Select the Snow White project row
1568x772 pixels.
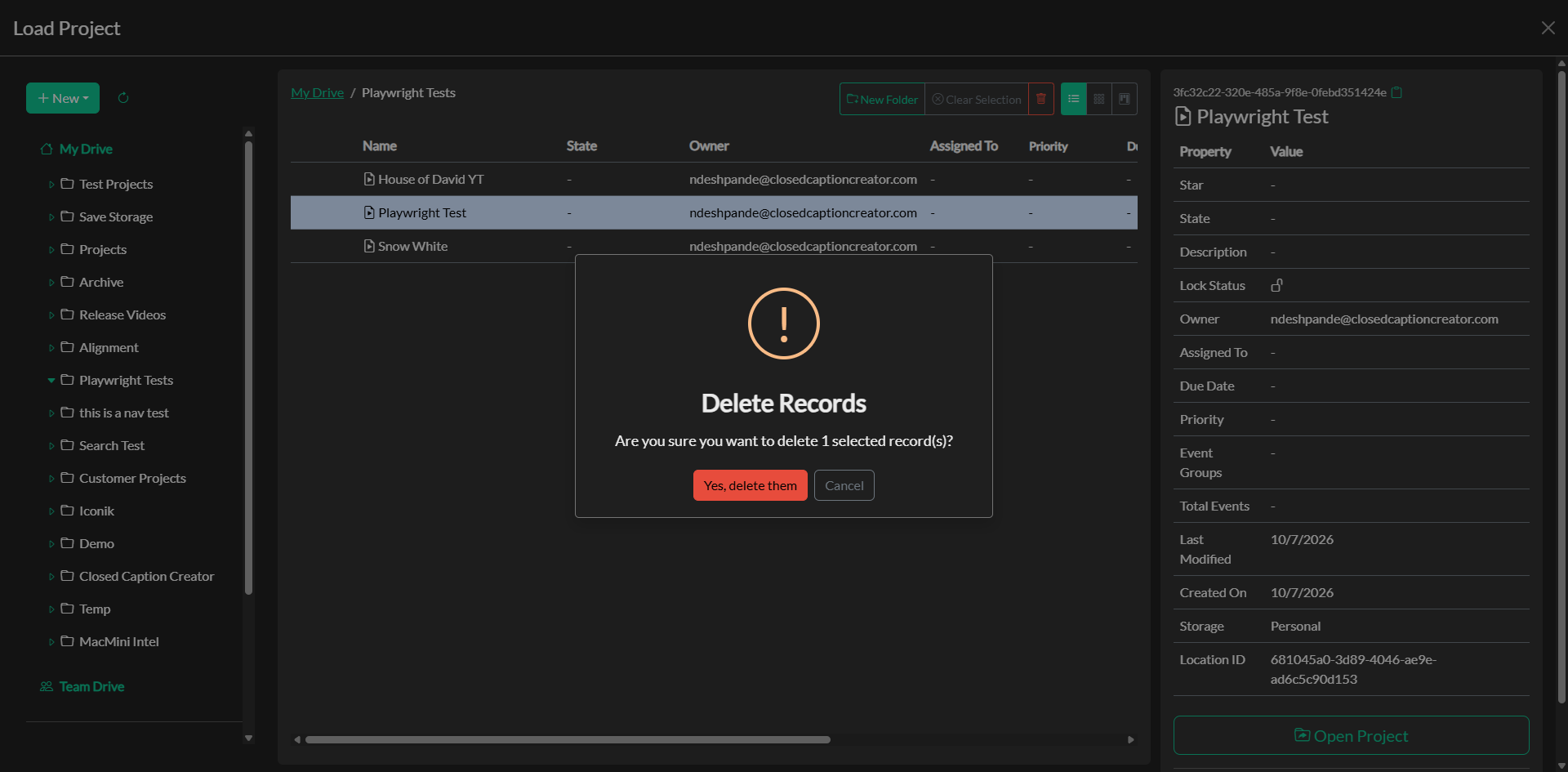[714, 246]
